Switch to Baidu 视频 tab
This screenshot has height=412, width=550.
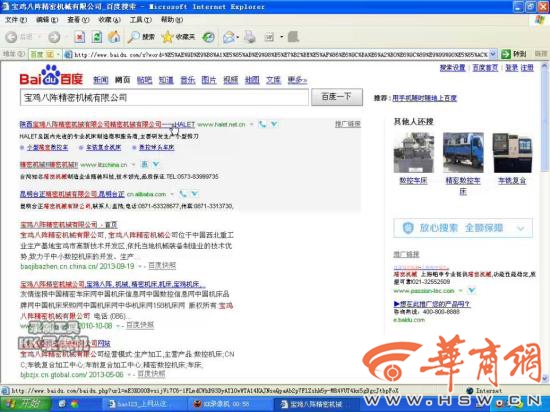point(231,80)
